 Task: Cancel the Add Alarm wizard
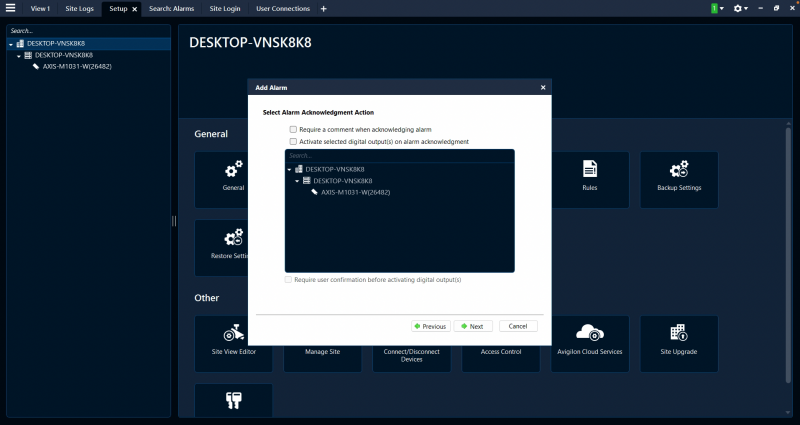518,326
